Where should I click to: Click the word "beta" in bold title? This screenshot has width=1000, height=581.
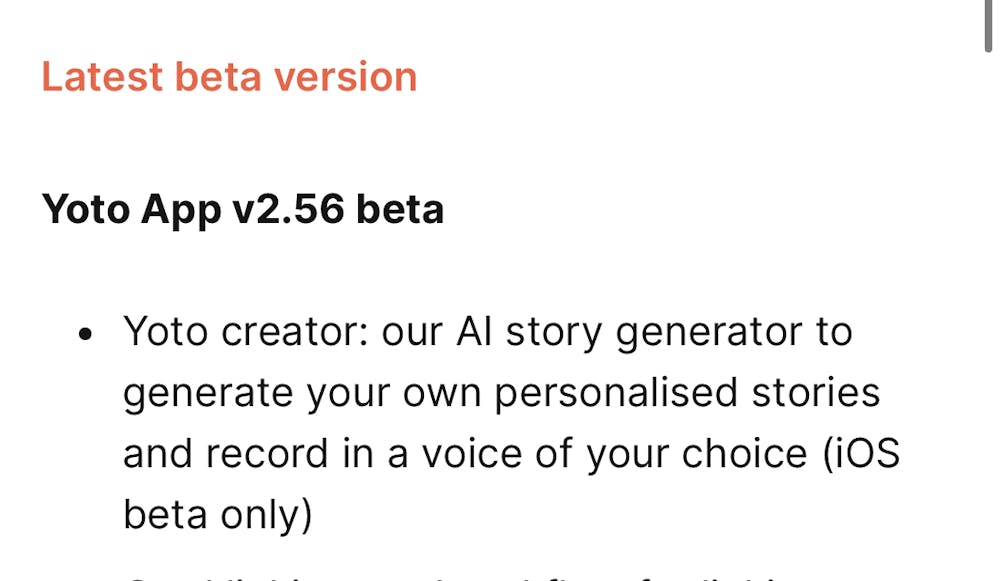(400, 210)
